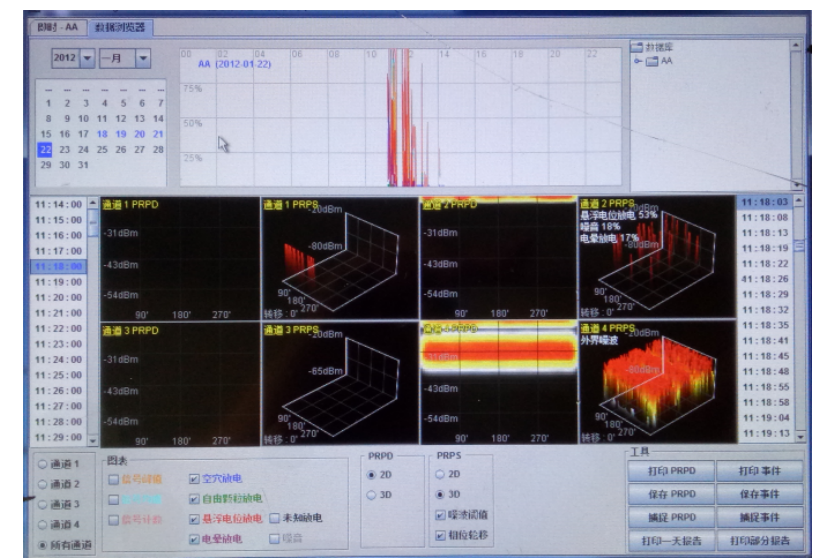Select date 22 in the calendar
This screenshot has height=559, width=826.
(45, 149)
